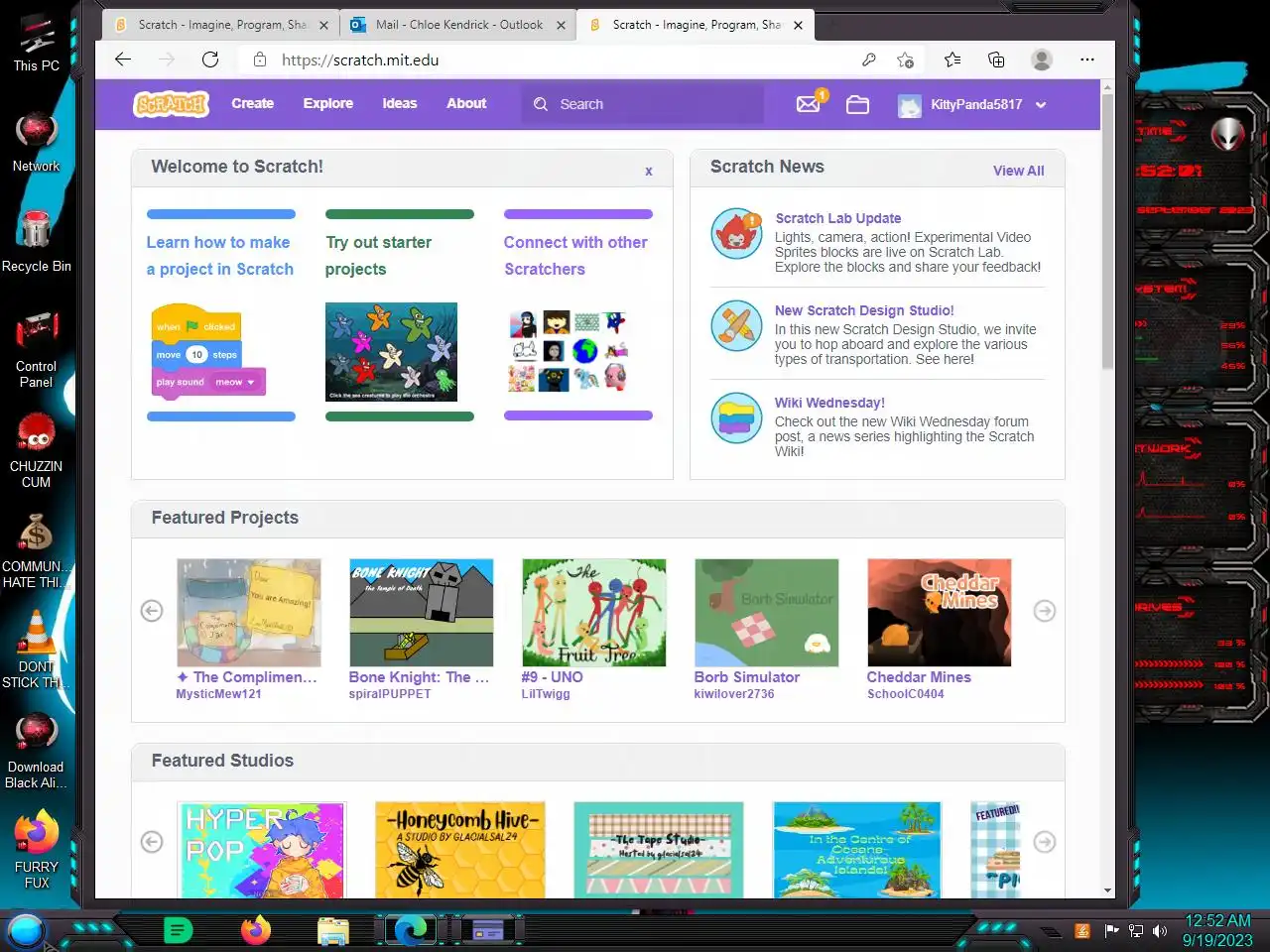This screenshot has width=1270, height=952.
Task: Open the saved passwords key icon
Action: 868,59
